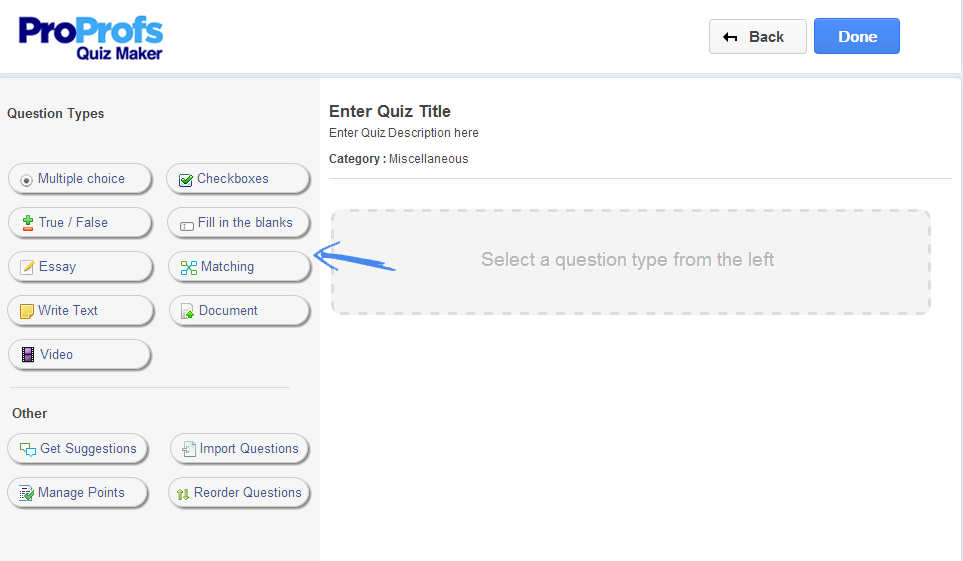The width and height of the screenshot is (963, 561).
Task: Click the True / False icon
Action: pyautogui.click(x=27, y=223)
